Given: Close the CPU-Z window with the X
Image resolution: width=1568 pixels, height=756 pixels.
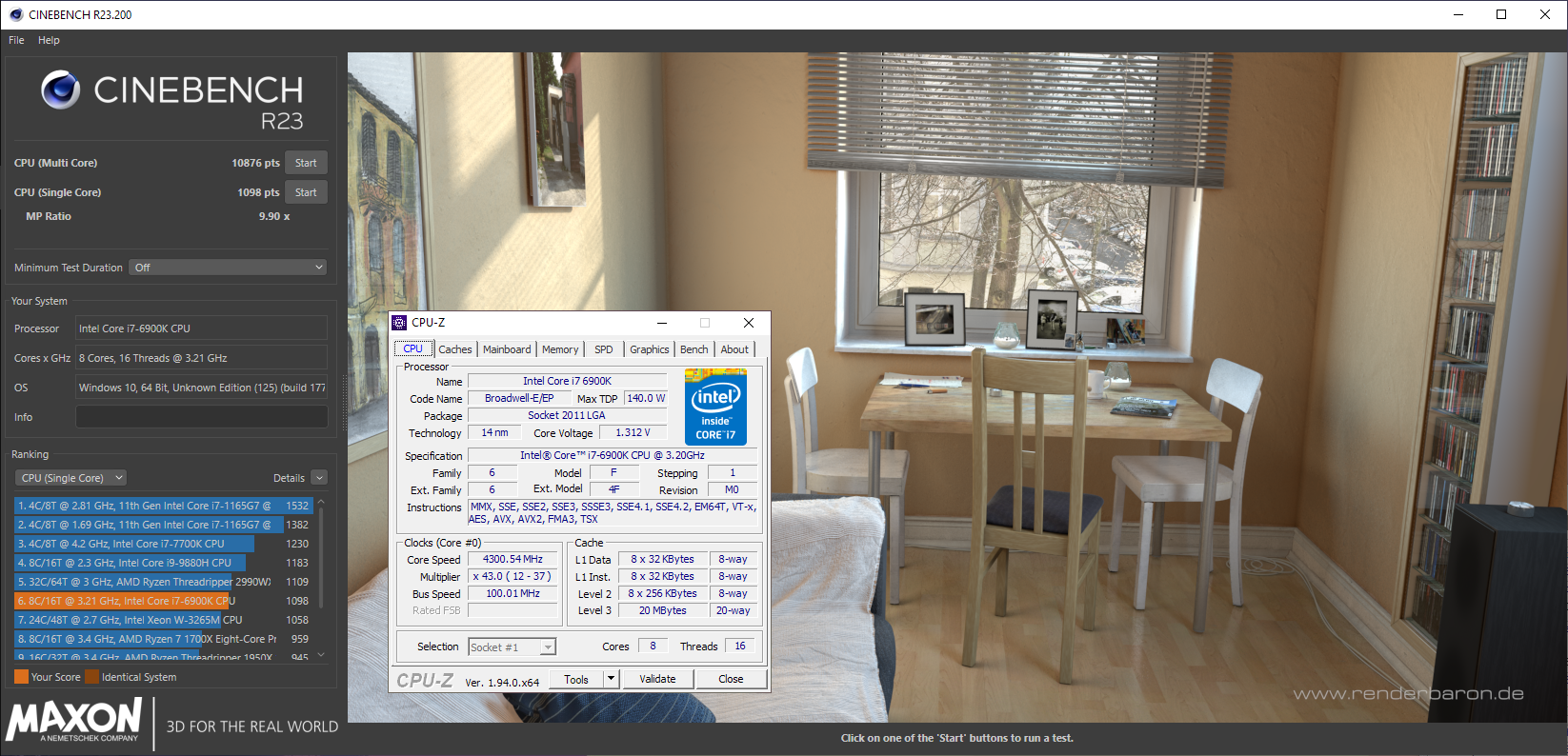Looking at the screenshot, I should tap(749, 323).
